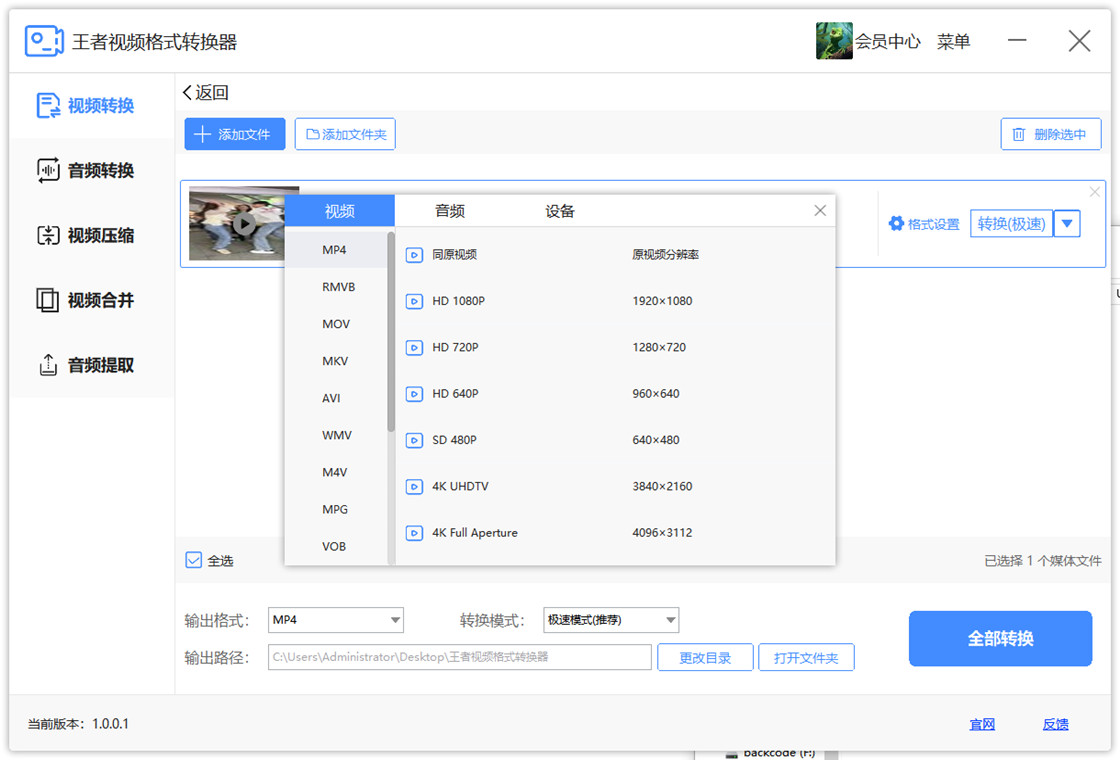Viewport: 1120px width, 760px height.
Task: Click the 更改目录 button
Action: [x=705, y=658]
